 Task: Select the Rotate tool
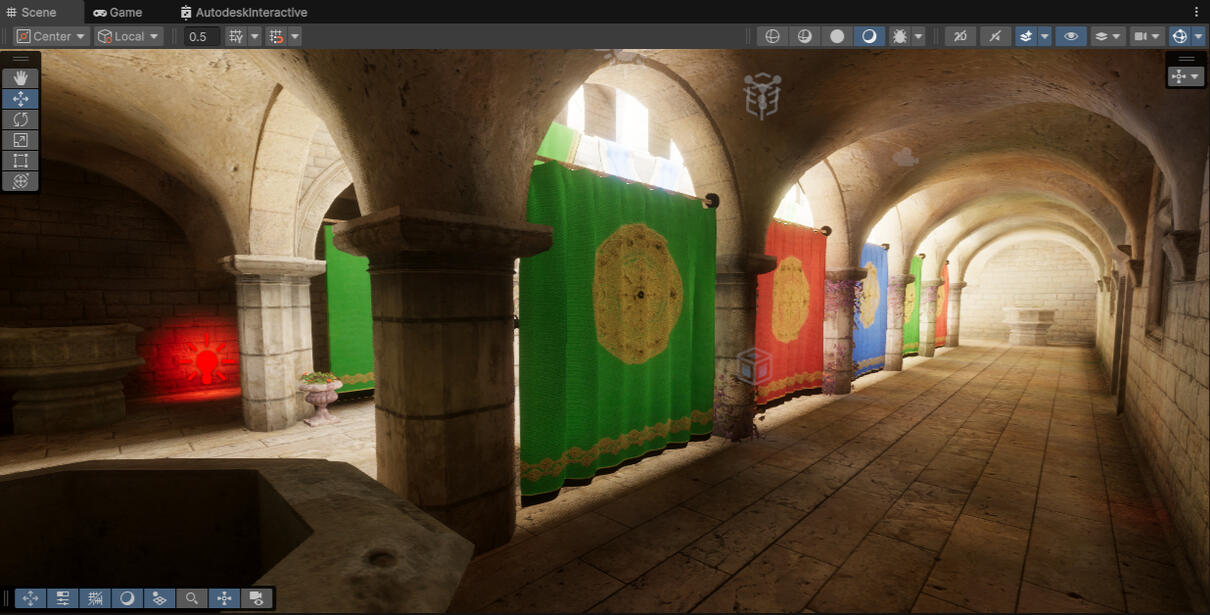point(20,119)
